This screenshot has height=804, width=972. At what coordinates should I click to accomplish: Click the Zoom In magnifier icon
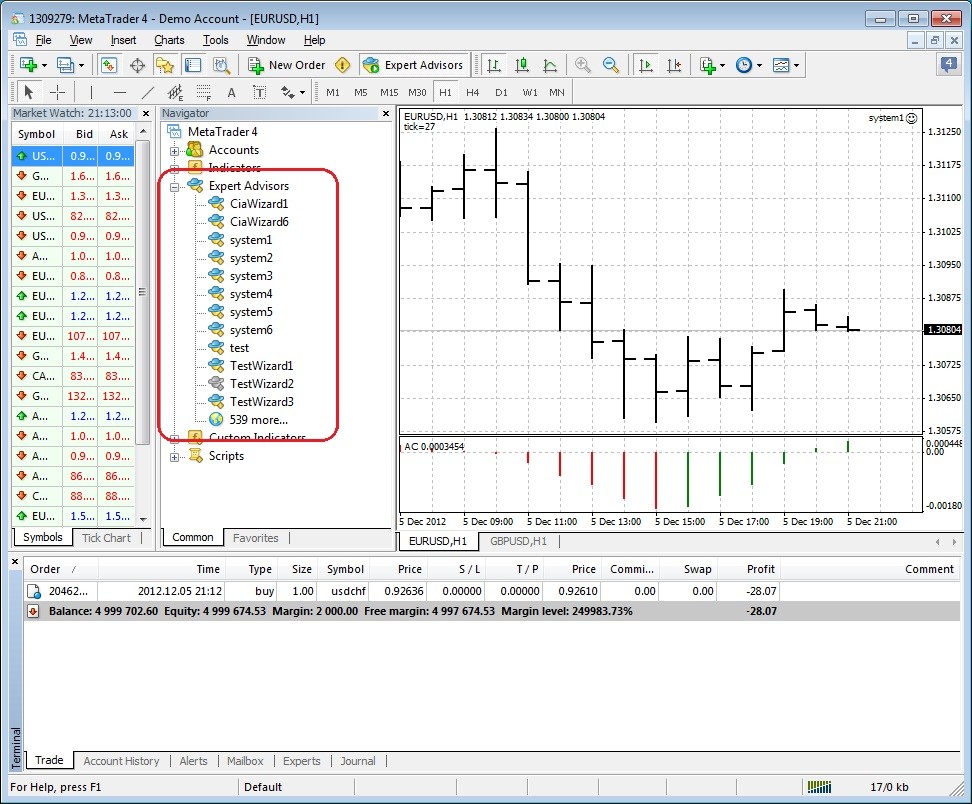pyautogui.click(x=582, y=65)
